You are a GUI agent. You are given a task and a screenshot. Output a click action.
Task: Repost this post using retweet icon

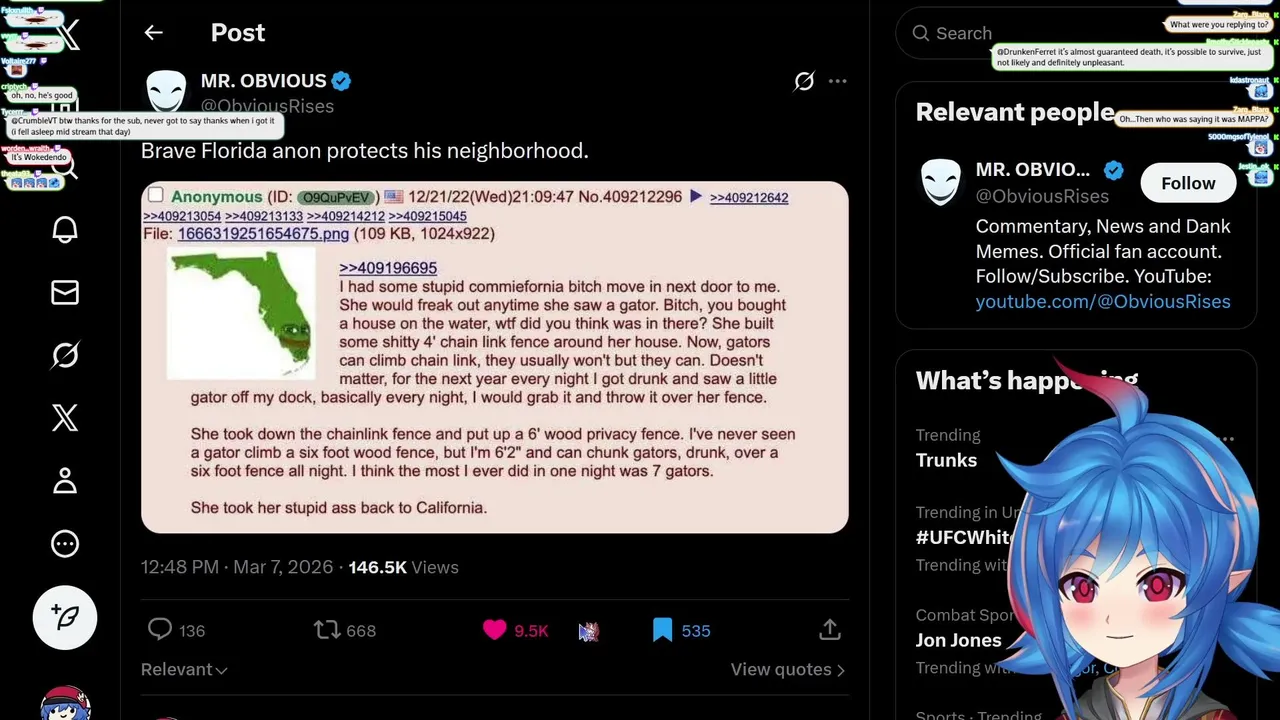327,630
